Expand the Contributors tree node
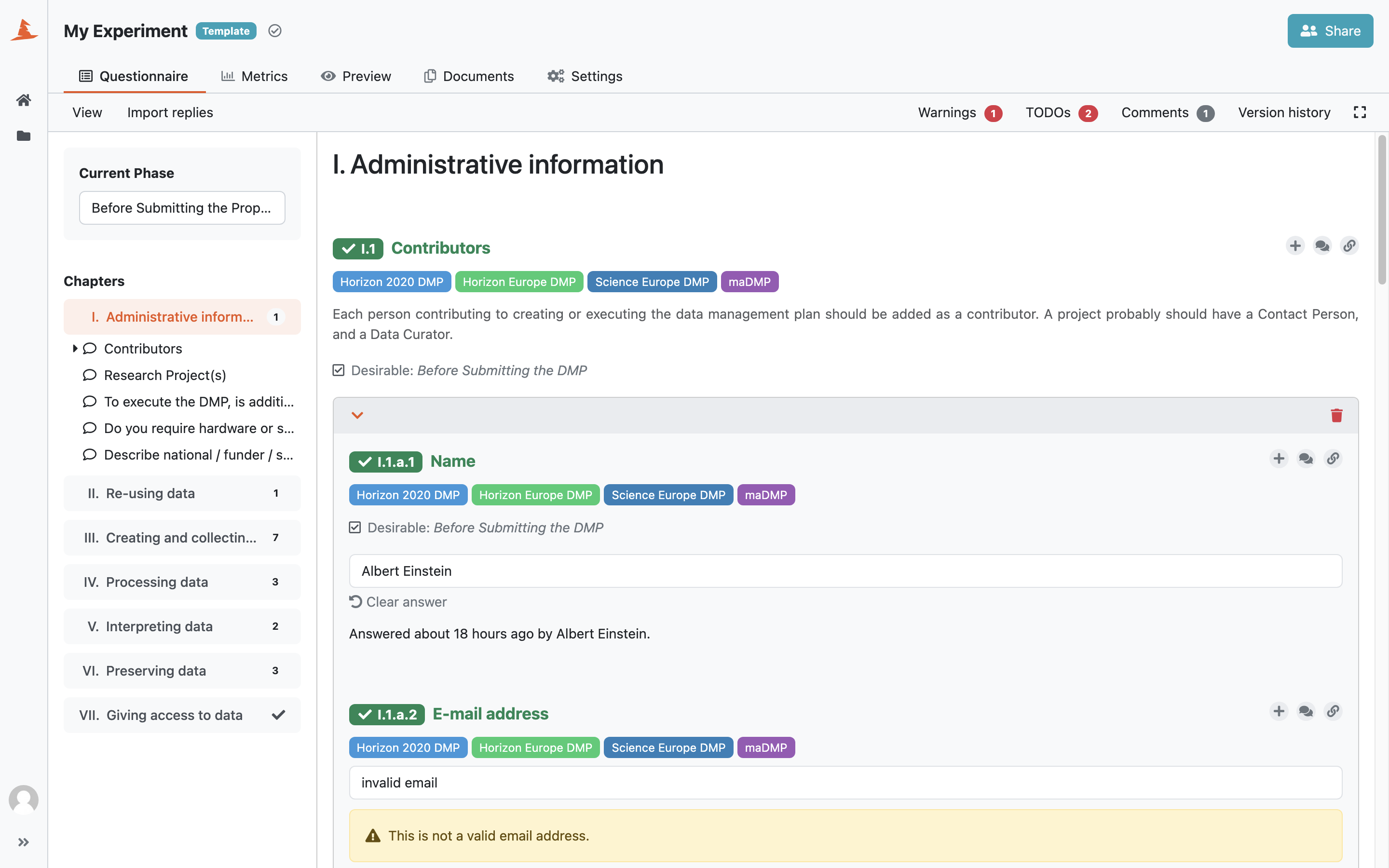Screen dimensions: 1389x868 coord(75,349)
